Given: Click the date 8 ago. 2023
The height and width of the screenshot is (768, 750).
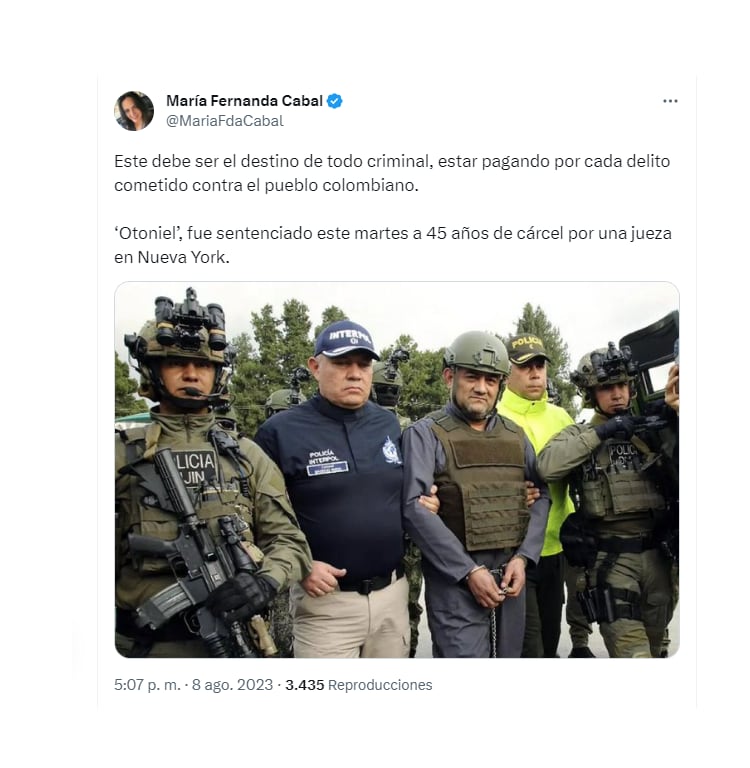Looking at the screenshot, I should coord(232,685).
